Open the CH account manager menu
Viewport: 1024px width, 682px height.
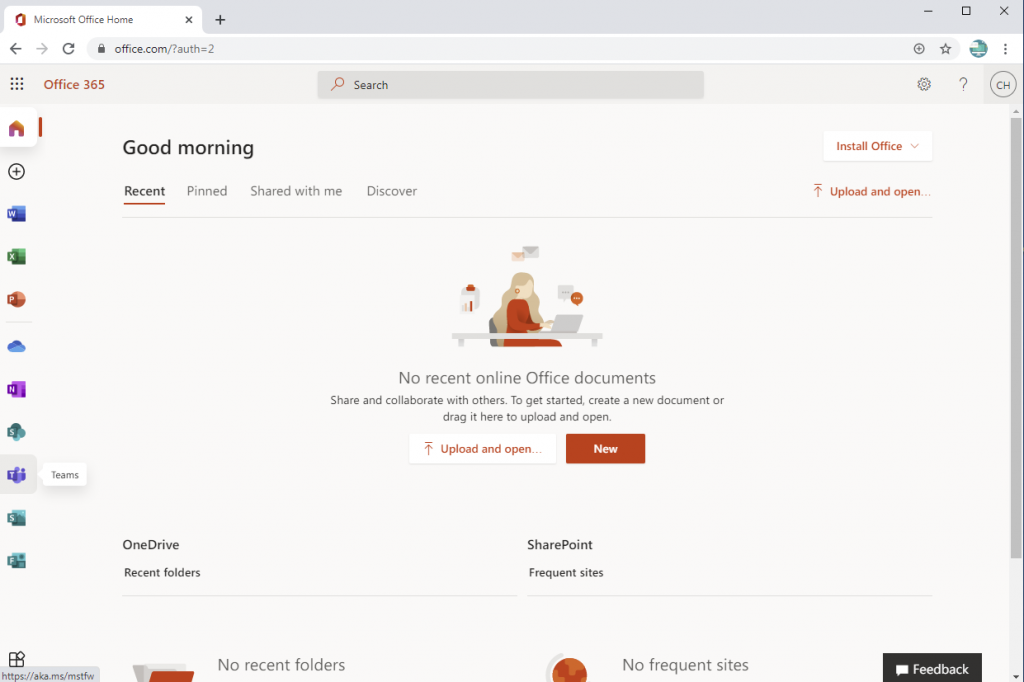coord(1002,85)
